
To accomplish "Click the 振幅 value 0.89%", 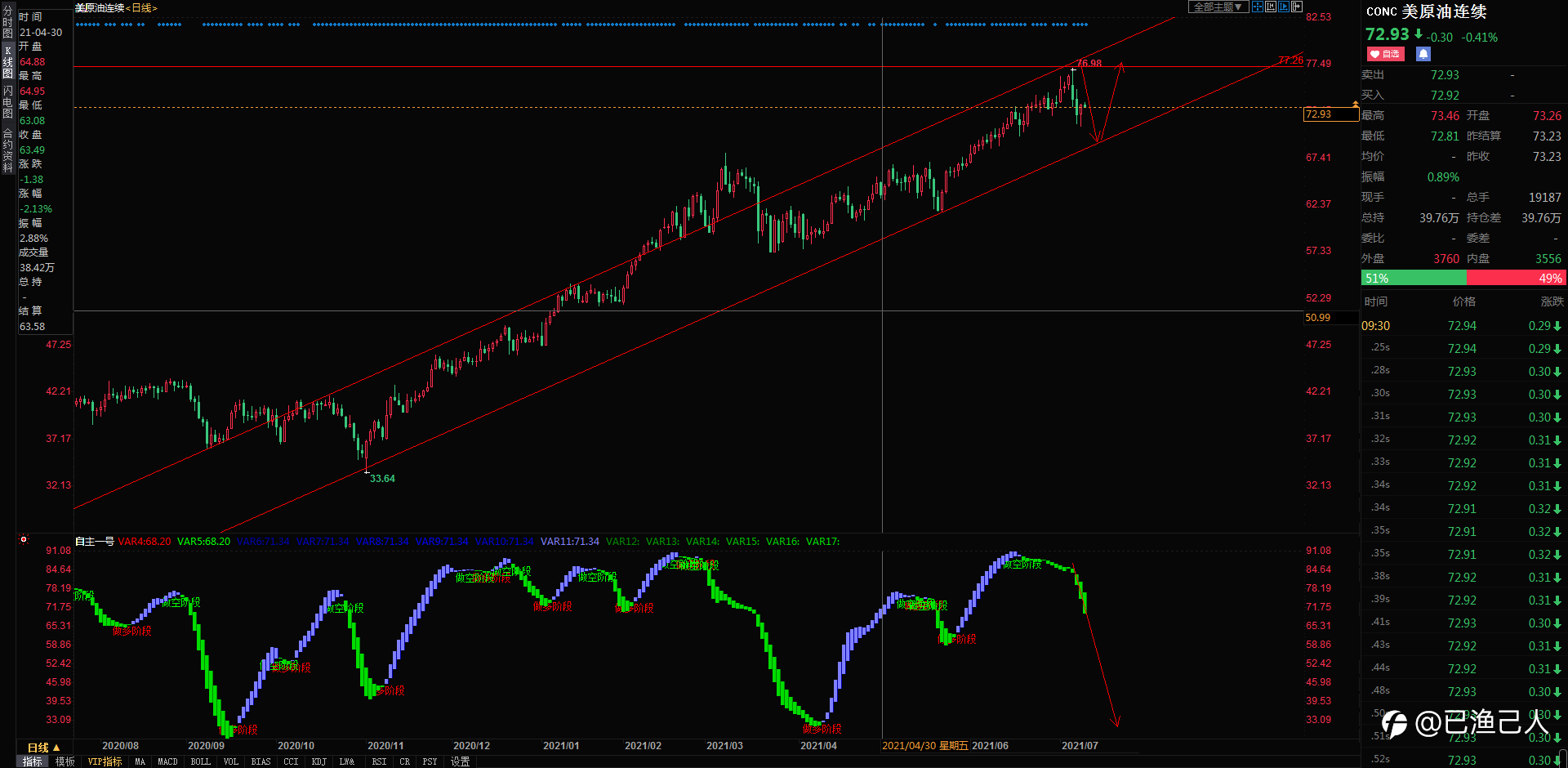I will click(1443, 177).
